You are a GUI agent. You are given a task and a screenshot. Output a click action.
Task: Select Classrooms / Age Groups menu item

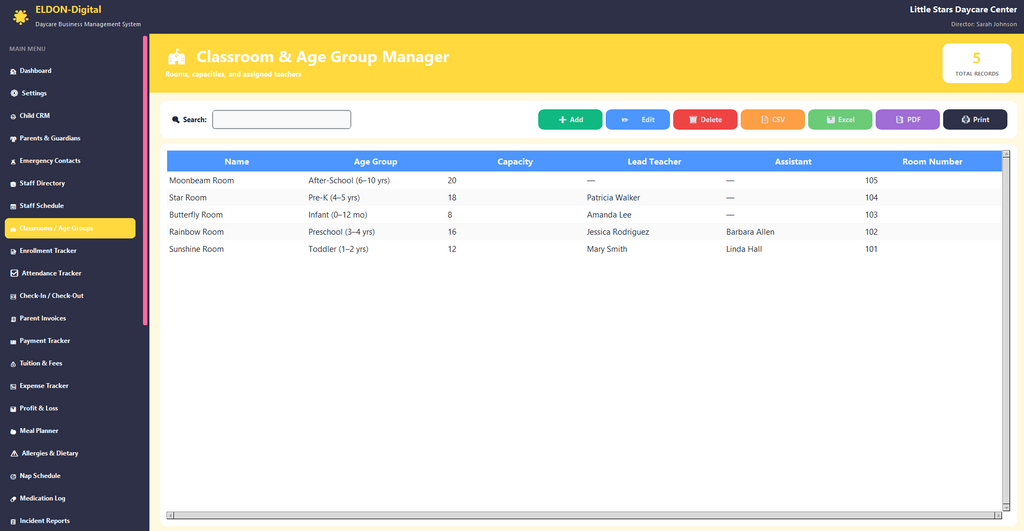[x=70, y=228]
